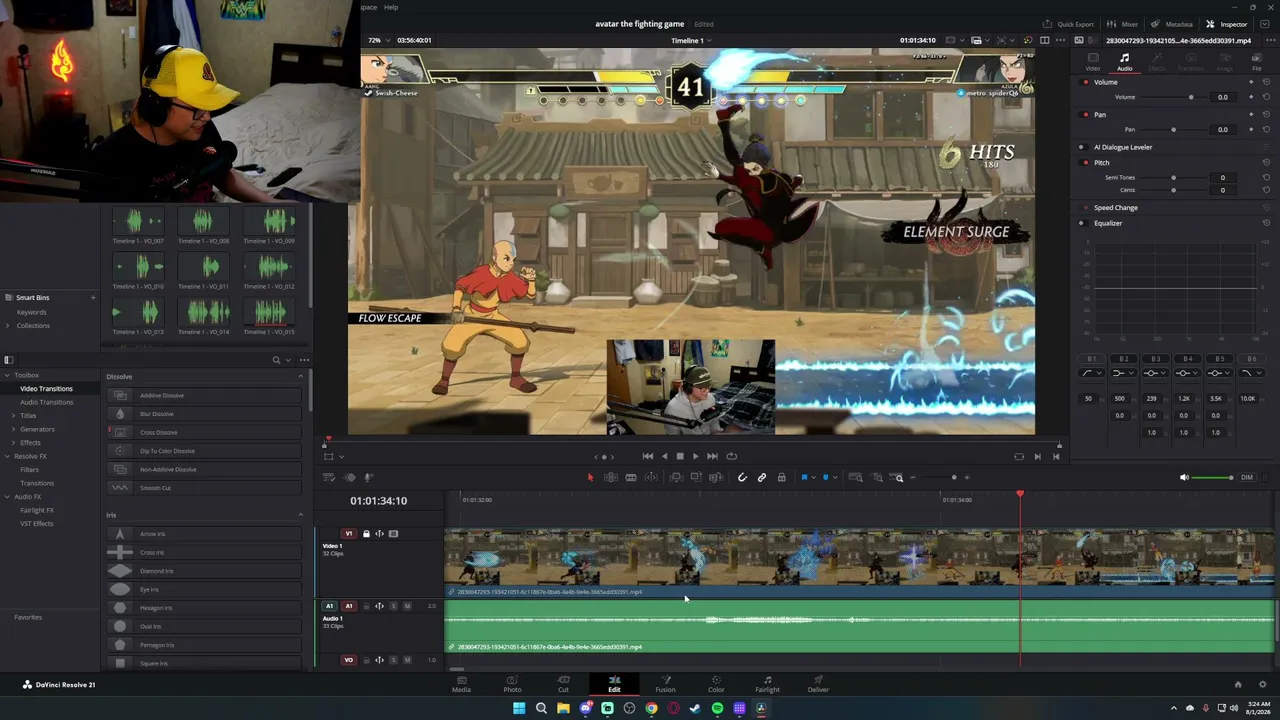Add a blue Marker on the timeline
The height and width of the screenshot is (720, 1280).
[x=825, y=477]
